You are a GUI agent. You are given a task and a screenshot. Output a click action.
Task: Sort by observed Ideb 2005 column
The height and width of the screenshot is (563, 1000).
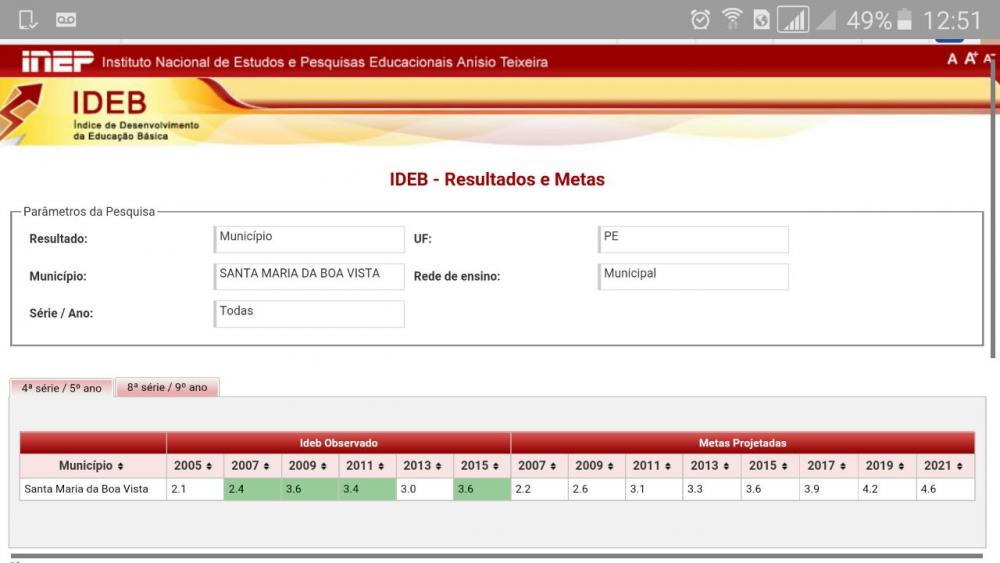click(193, 466)
